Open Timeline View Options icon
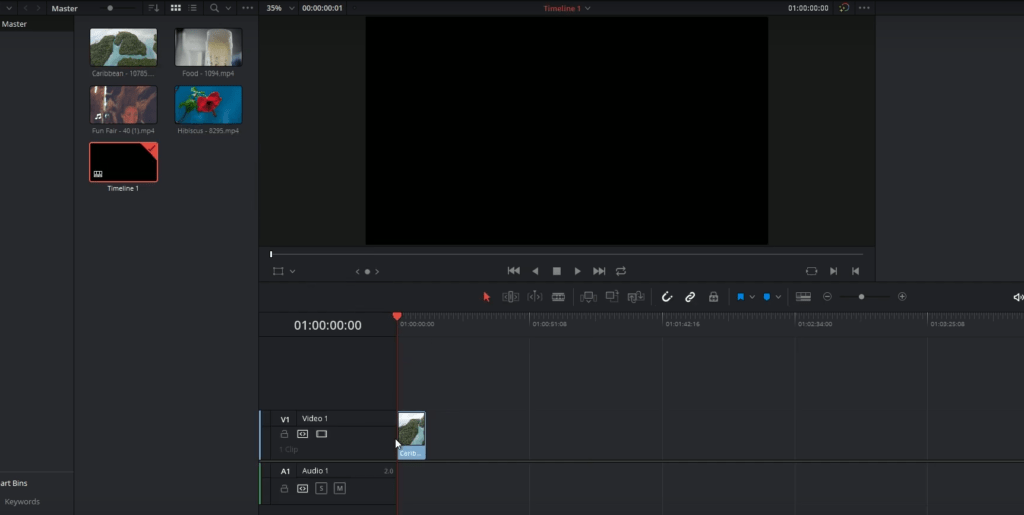This screenshot has width=1024, height=515. [803, 297]
